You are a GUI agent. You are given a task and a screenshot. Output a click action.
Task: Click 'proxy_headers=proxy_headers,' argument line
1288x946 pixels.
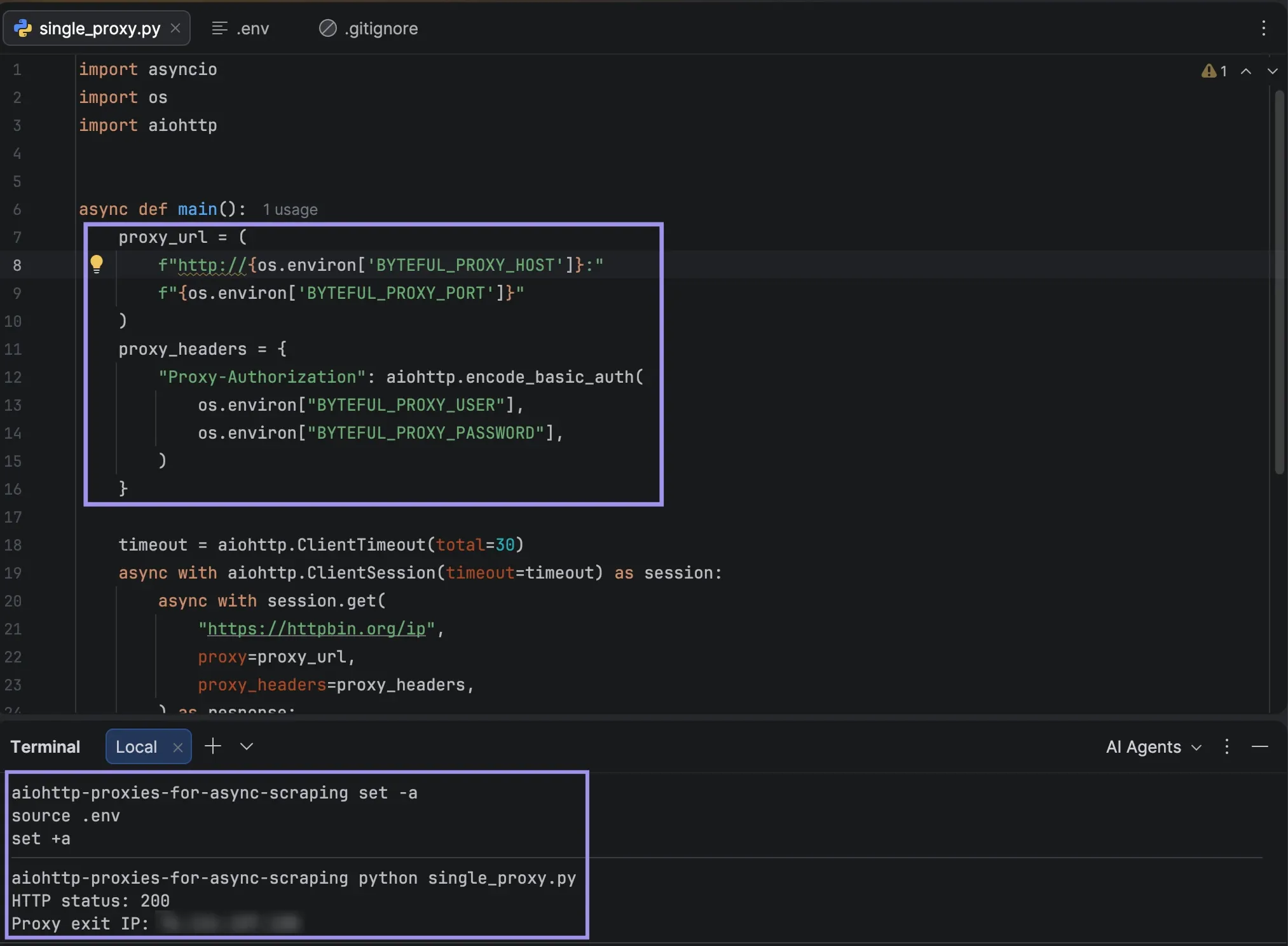(x=336, y=685)
